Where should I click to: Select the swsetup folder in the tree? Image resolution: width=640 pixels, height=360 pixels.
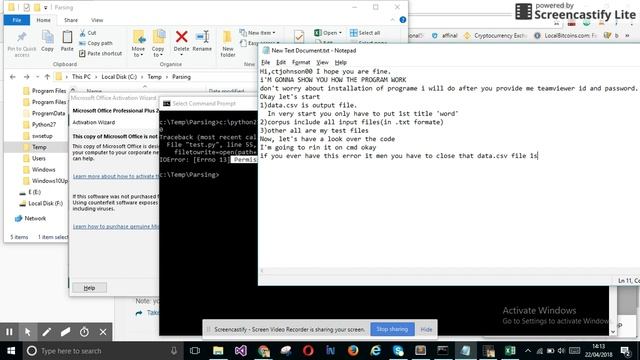[x=42, y=136]
